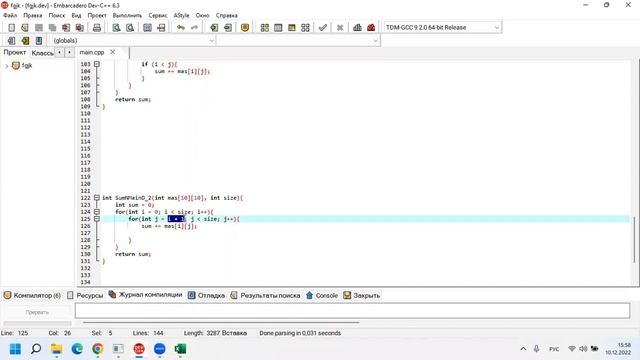The image size is (640, 360).
Task: Open the Компилятор (6) bottom tab
Action: [32, 295]
